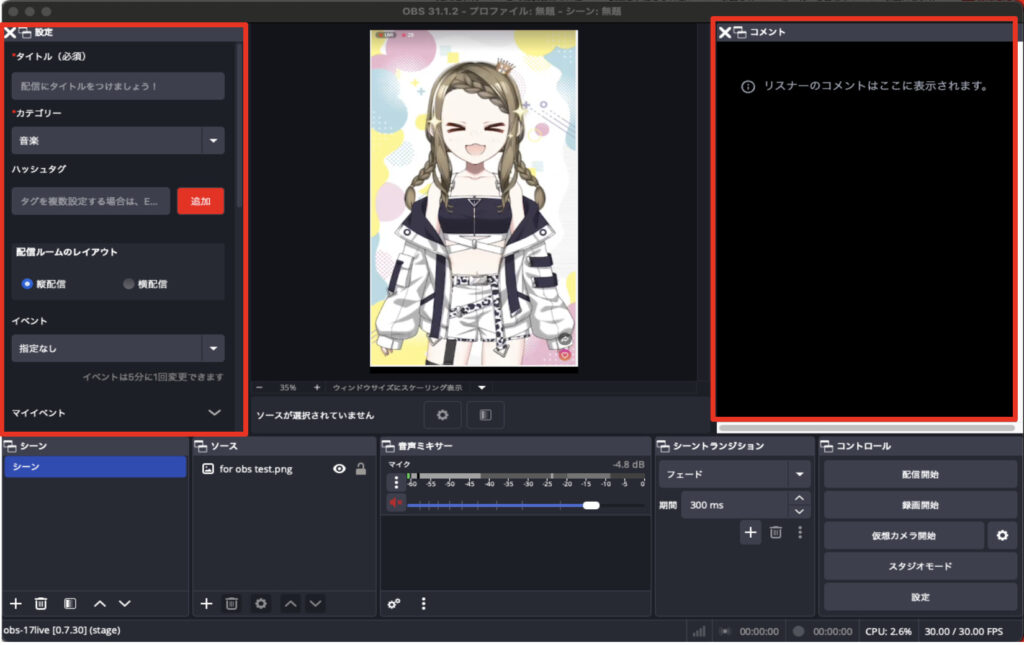Add a transition with the plus icon
The height and width of the screenshot is (645, 1024).
(750, 532)
